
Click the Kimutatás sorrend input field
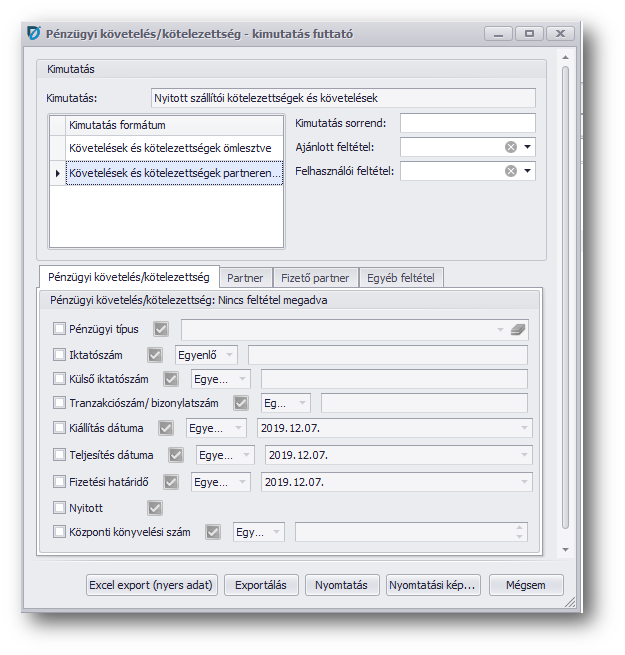467,123
